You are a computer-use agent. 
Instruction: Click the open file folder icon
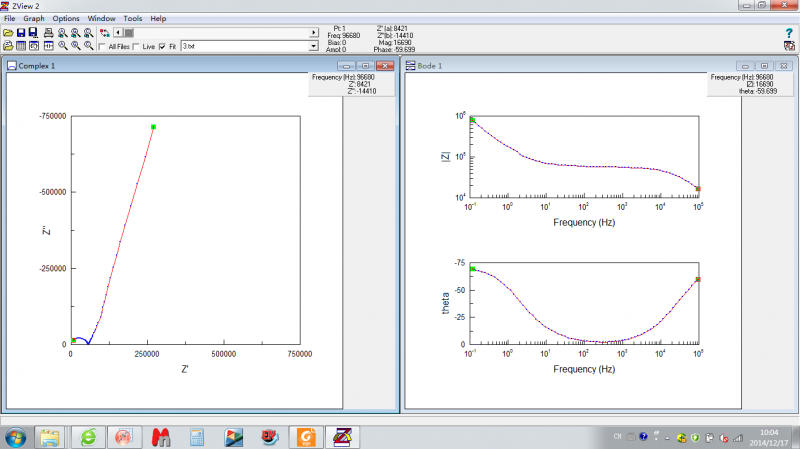8,33
